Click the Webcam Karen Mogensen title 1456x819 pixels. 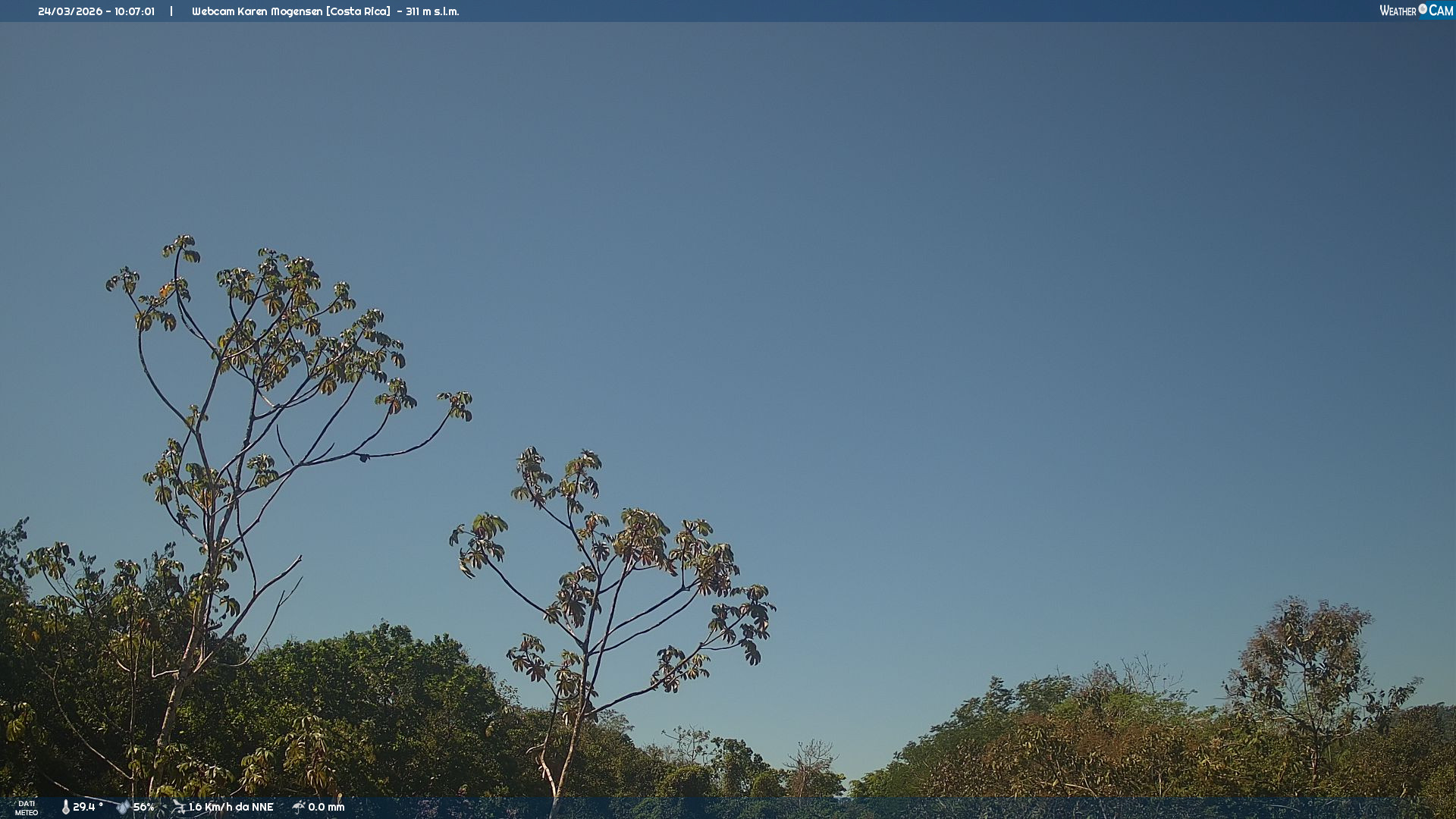[257, 11]
